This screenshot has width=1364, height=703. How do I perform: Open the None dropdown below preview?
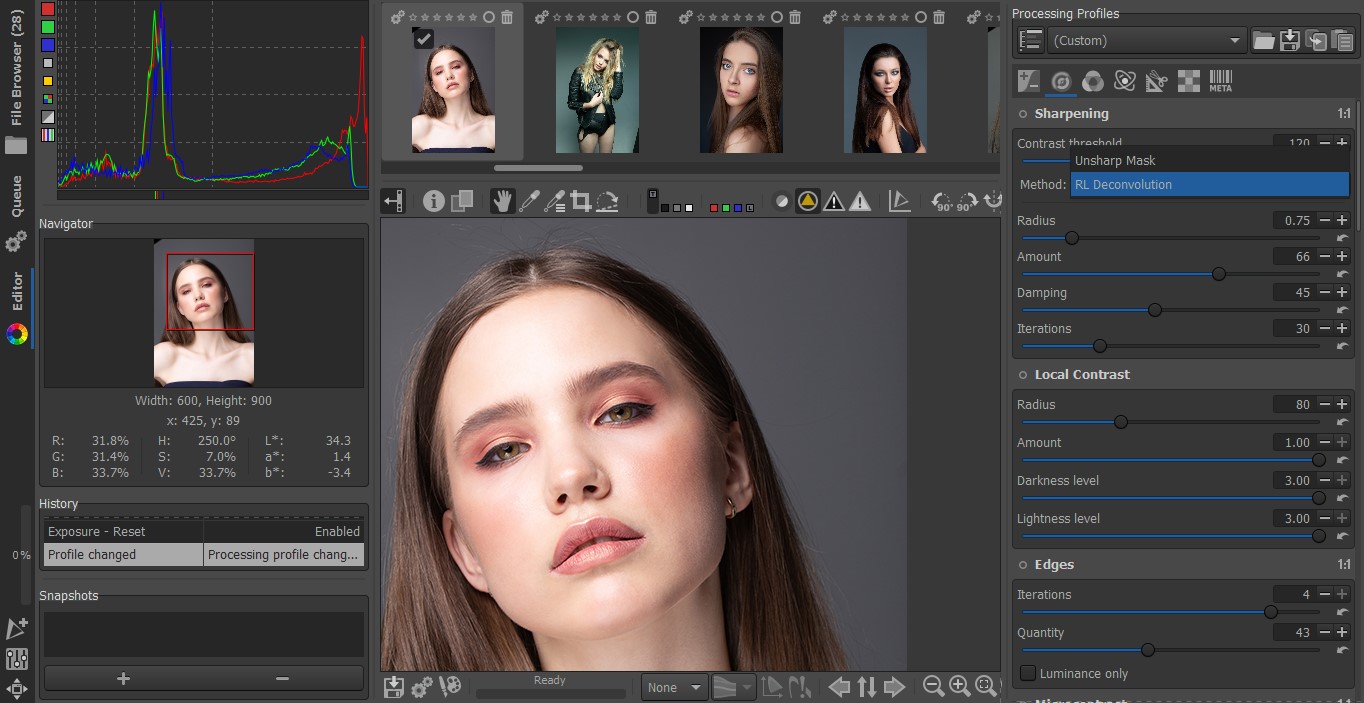tap(675, 687)
